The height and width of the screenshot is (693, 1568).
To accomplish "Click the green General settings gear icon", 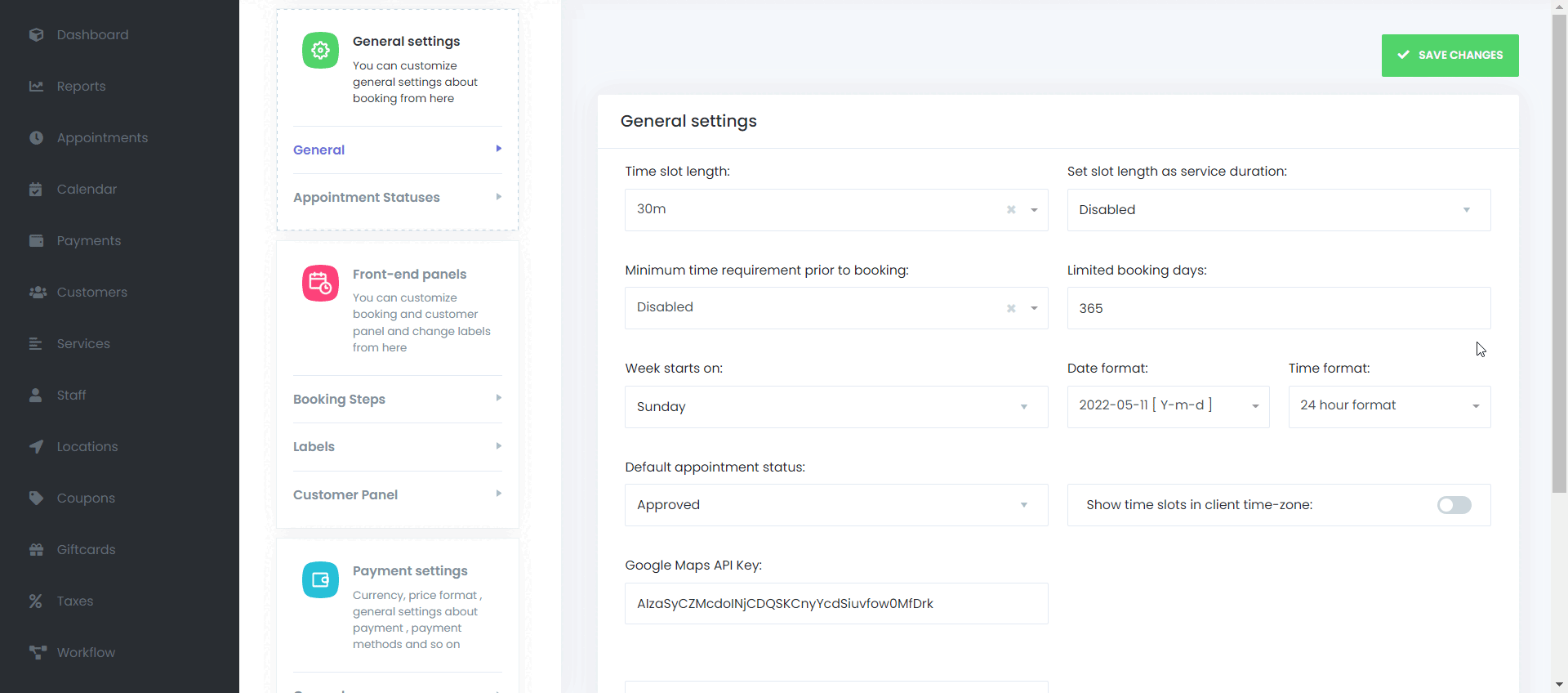I will pyautogui.click(x=320, y=51).
